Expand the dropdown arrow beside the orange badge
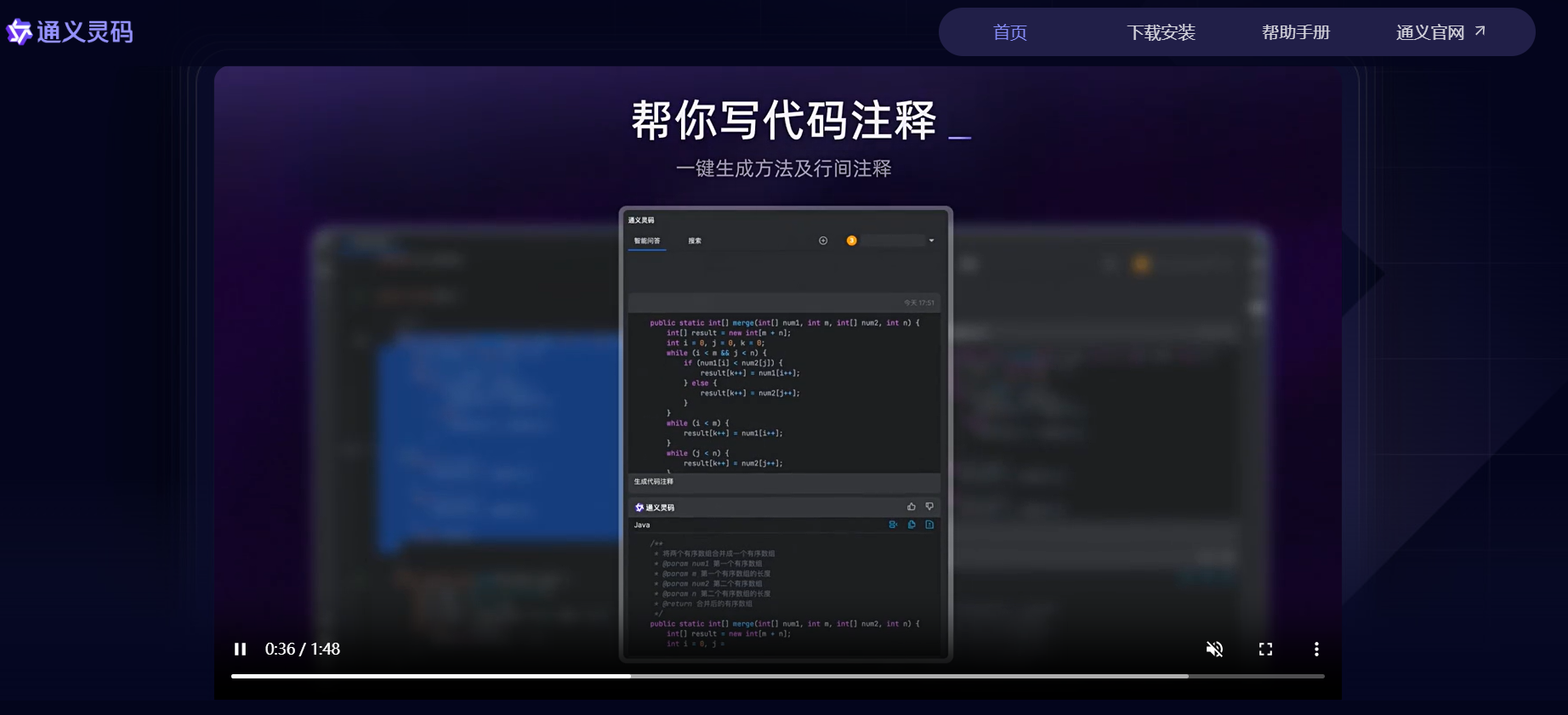 click(x=932, y=241)
